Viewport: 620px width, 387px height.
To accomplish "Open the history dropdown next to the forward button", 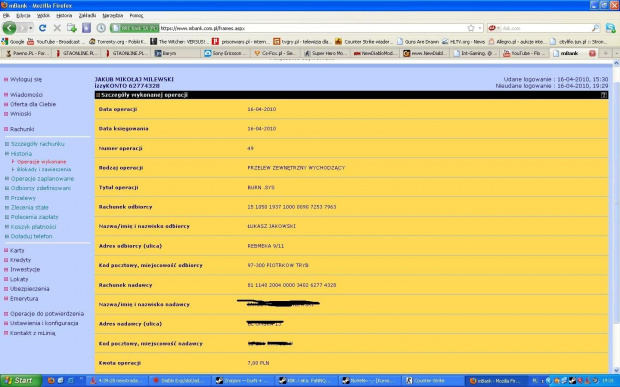I will (x=30, y=28).
